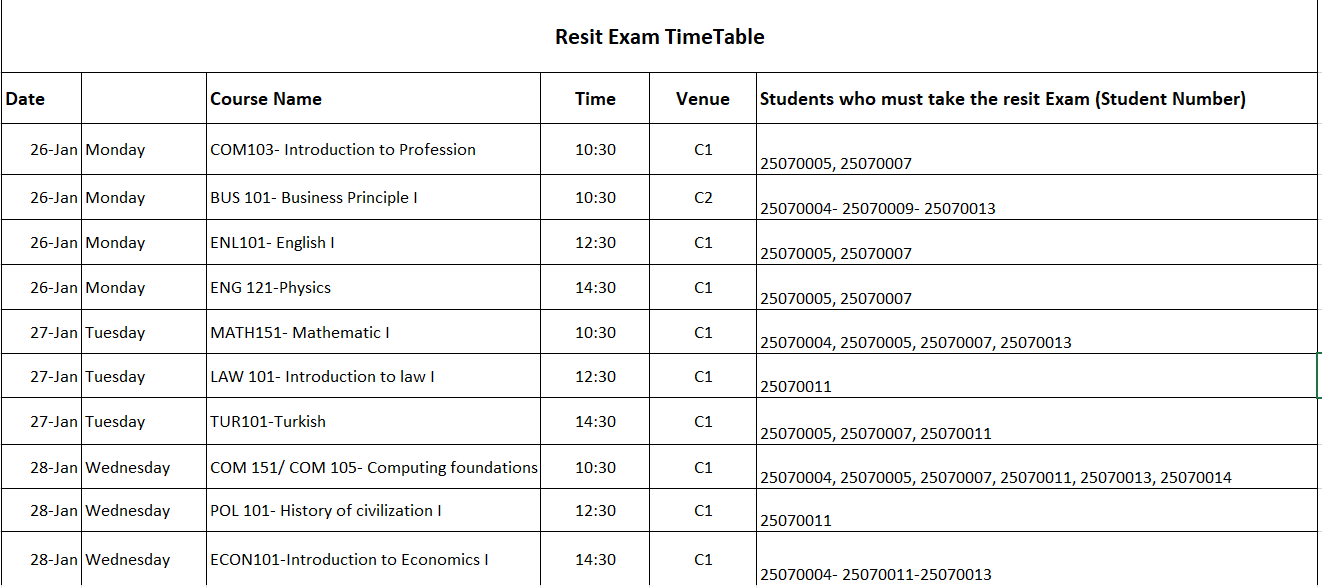
Task: Click the Resit Exam TimeTable title cell
Action: [660, 37]
